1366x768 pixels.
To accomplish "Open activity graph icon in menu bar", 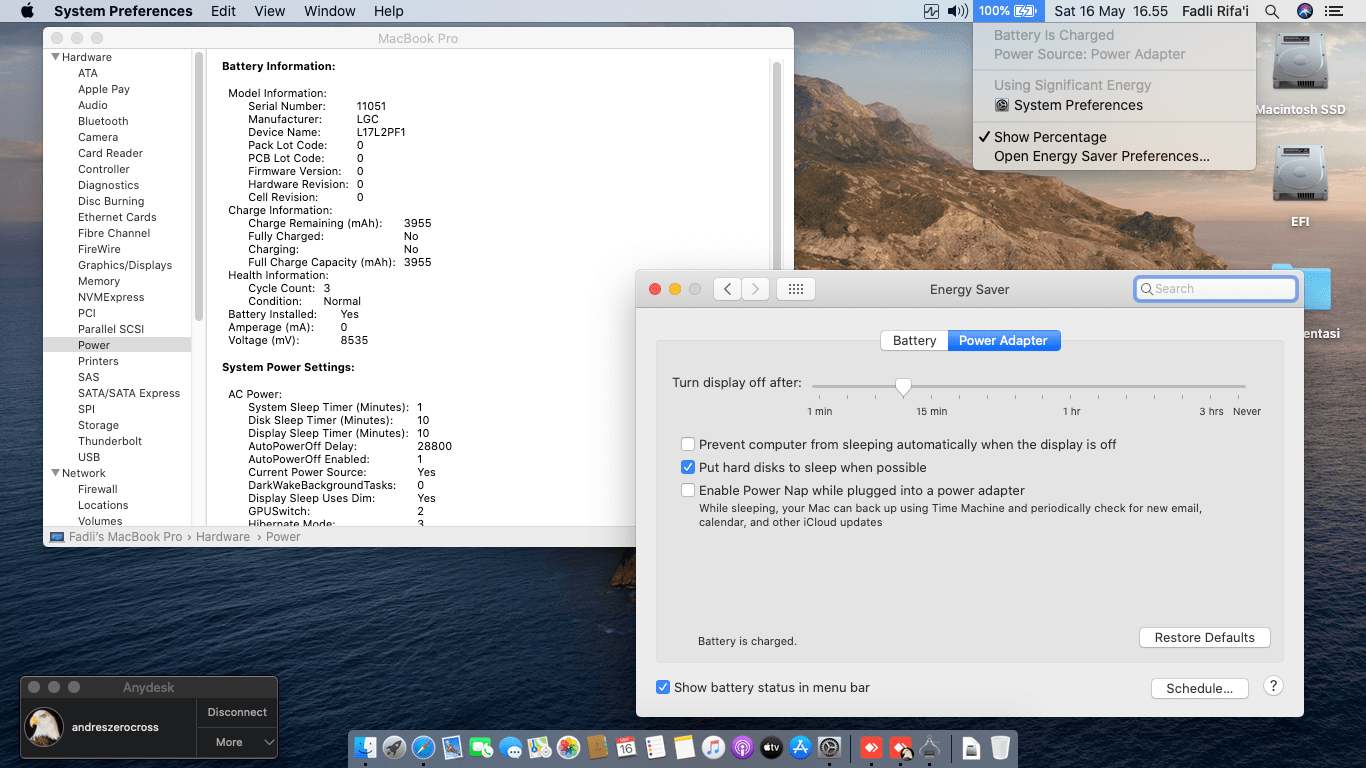I will click(932, 11).
